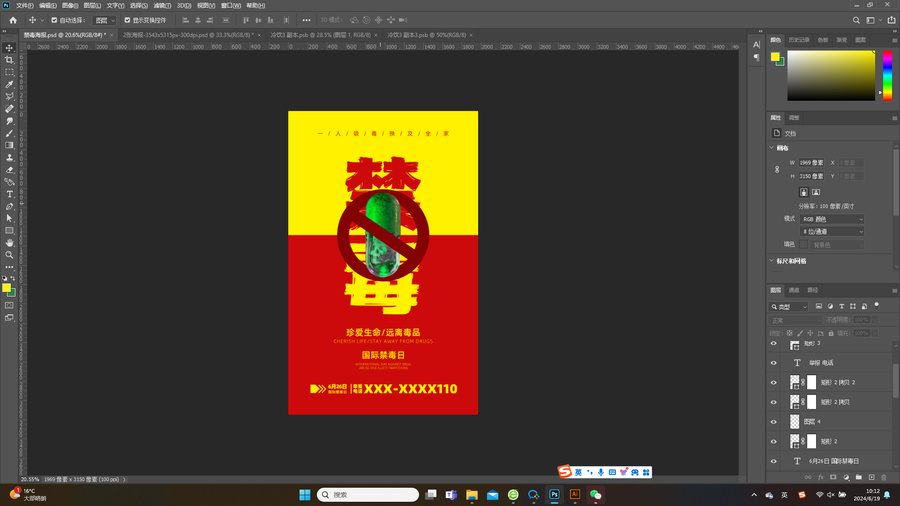Image resolution: width=900 pixels, height=506 pixels.
Task: Open the 类型 layer filter dropdown
Action: coord(789,307)
